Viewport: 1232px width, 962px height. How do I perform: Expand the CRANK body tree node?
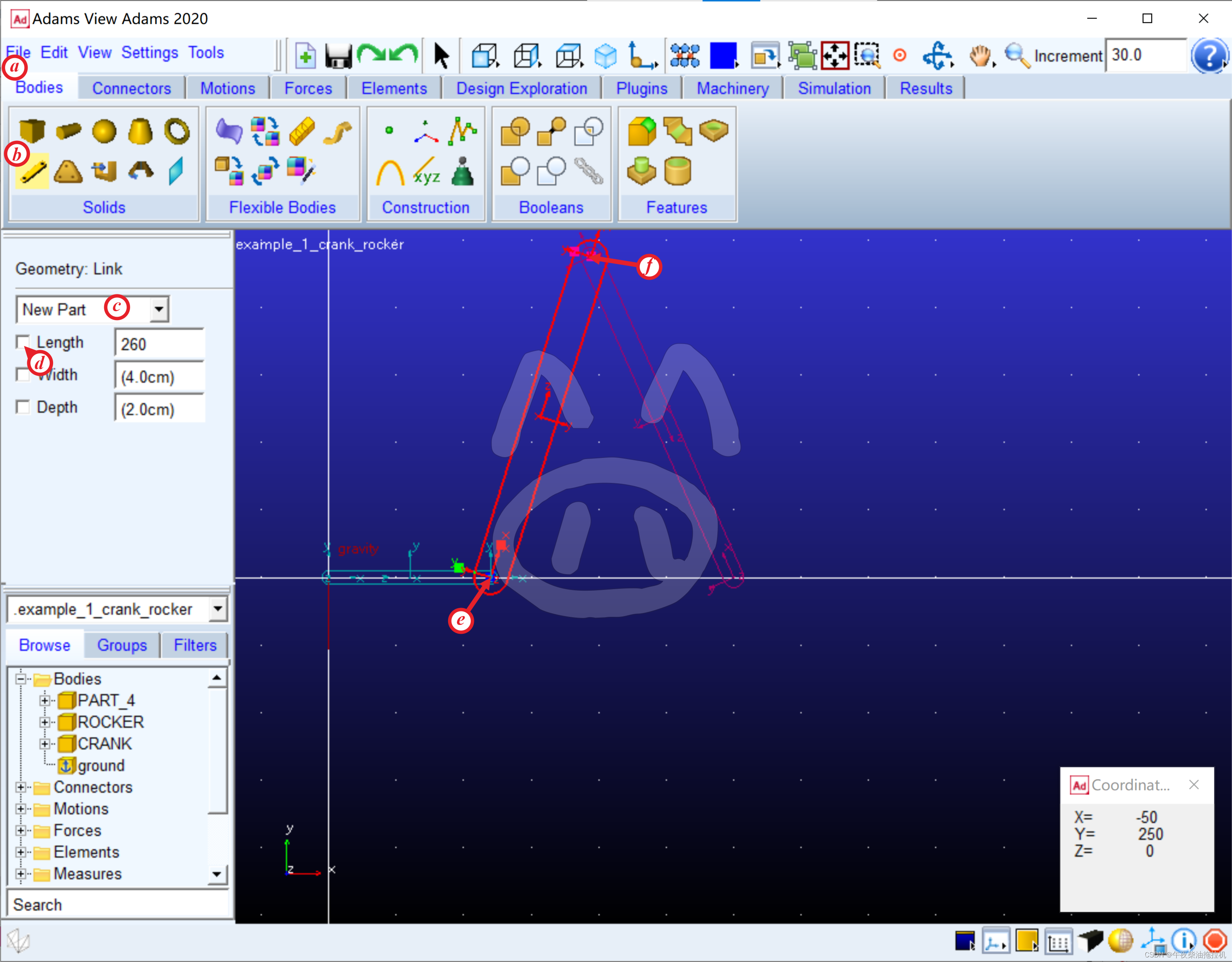click(x=44, y=744)
